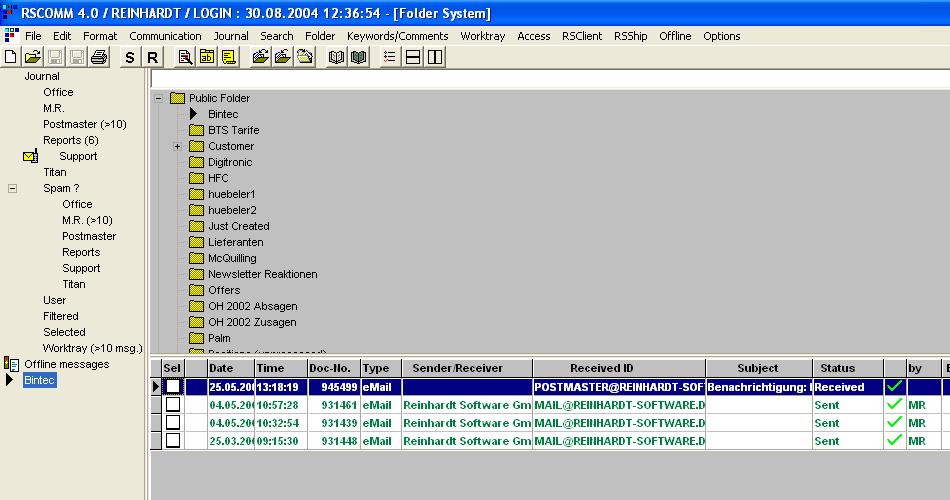Tick the checkbox for document 945499
Screen dimensions: 950x500
[x=173, y=387]
